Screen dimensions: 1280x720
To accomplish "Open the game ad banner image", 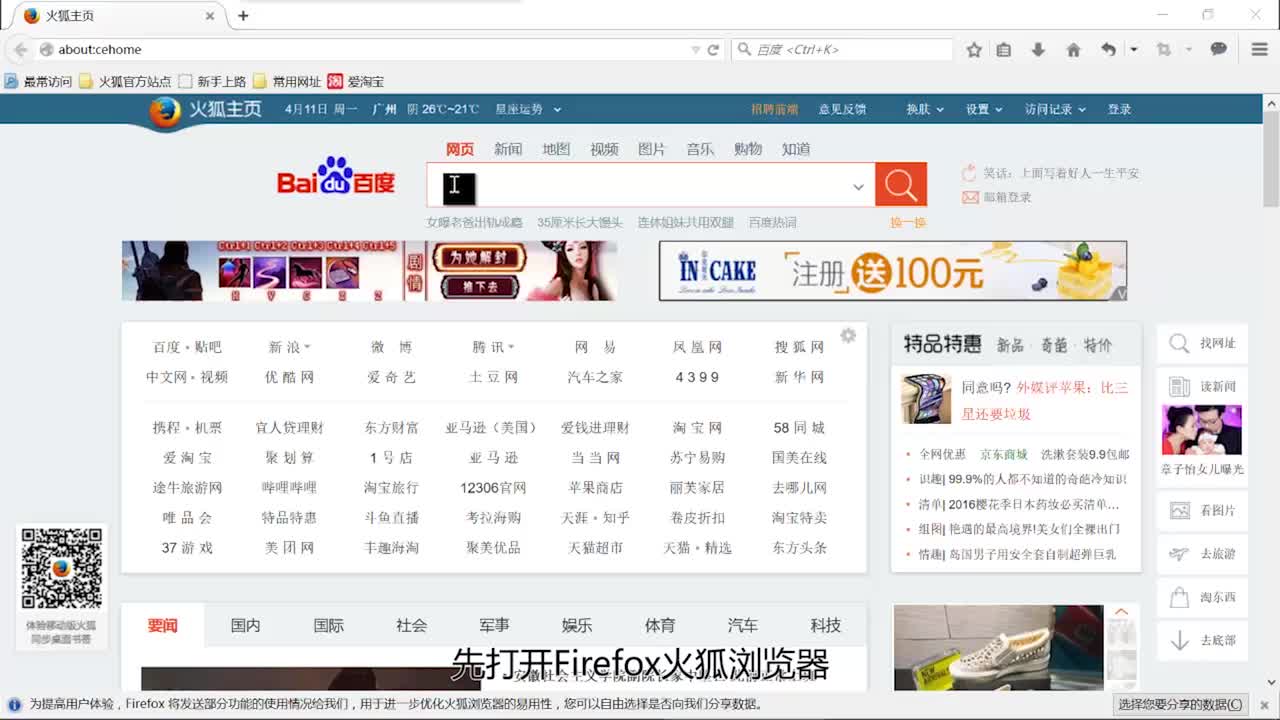I will tap(369, 270).
